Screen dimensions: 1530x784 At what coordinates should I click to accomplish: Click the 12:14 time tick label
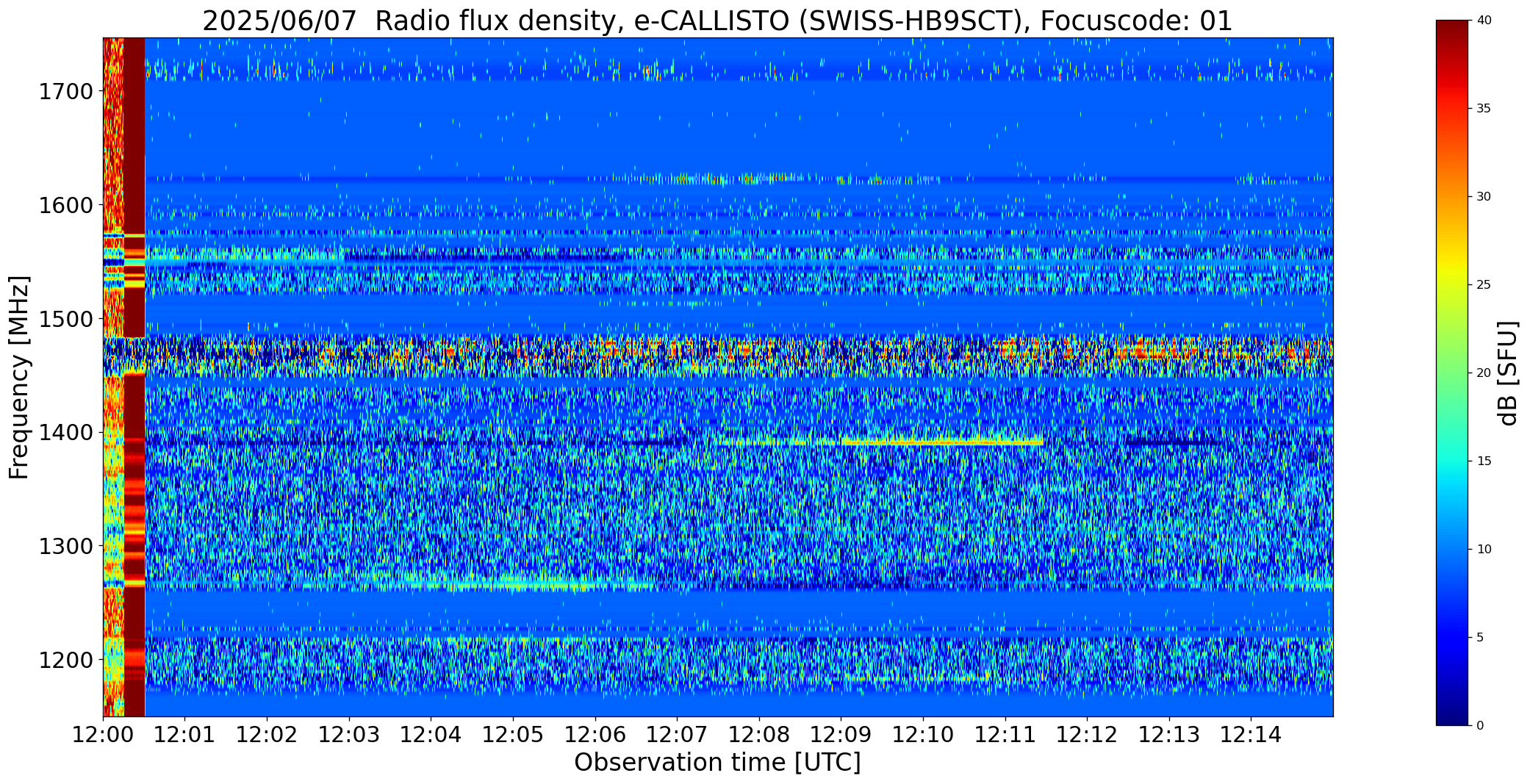point(1251,735)
